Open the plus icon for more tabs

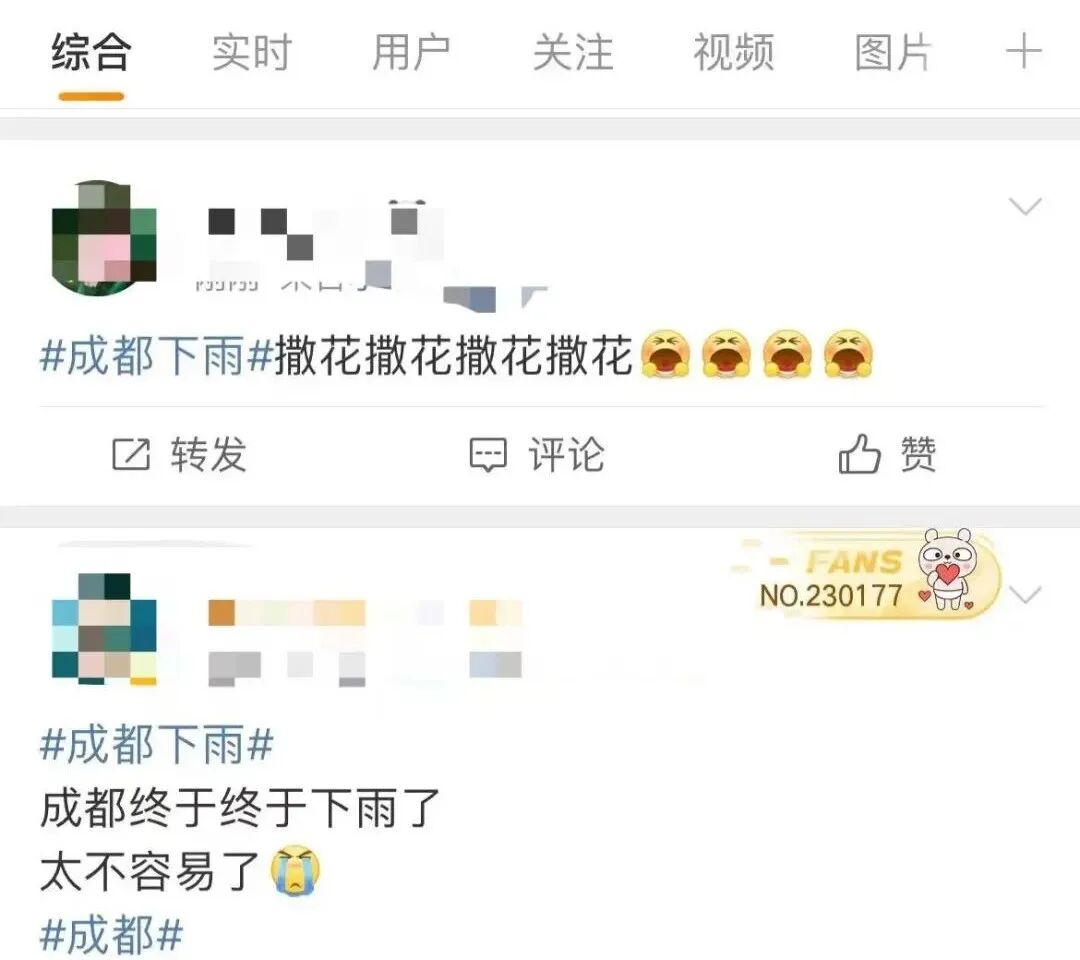(x=1024, y=52)
